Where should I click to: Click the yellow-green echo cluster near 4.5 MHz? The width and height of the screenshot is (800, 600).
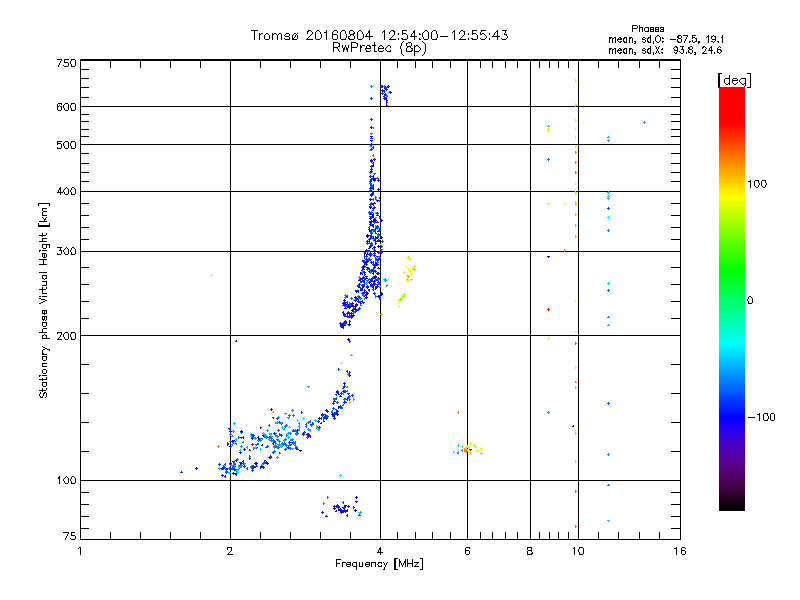[x=407, y=282]
